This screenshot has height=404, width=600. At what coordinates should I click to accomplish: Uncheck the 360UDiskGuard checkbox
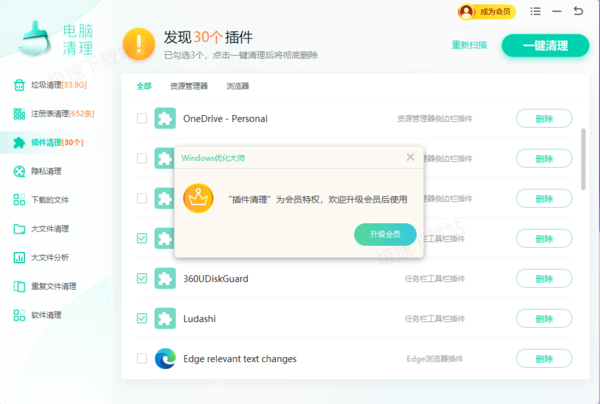(142, 278)
